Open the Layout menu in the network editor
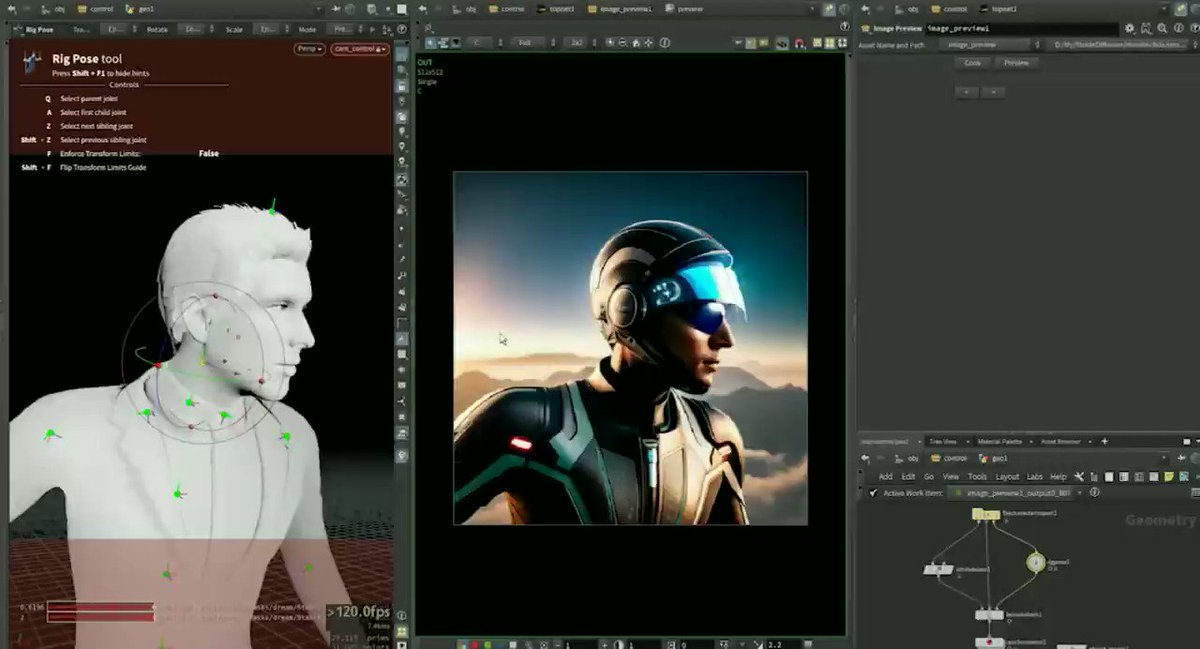 pos(1008,477)
